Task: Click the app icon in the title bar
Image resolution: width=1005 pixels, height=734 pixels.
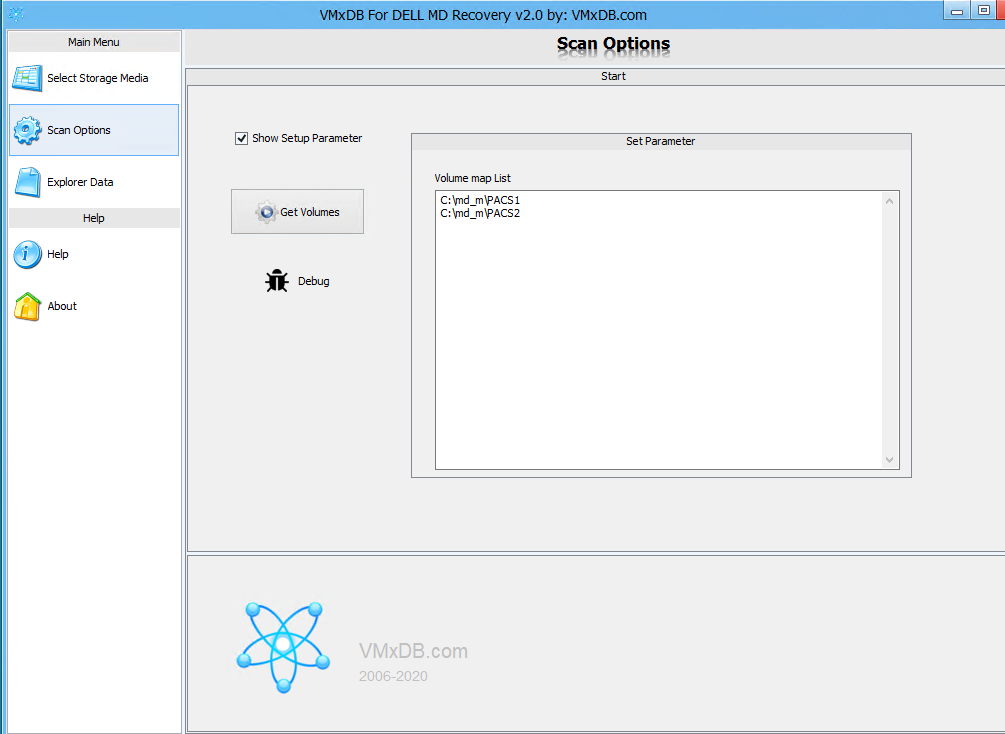Action: (17, 13)
